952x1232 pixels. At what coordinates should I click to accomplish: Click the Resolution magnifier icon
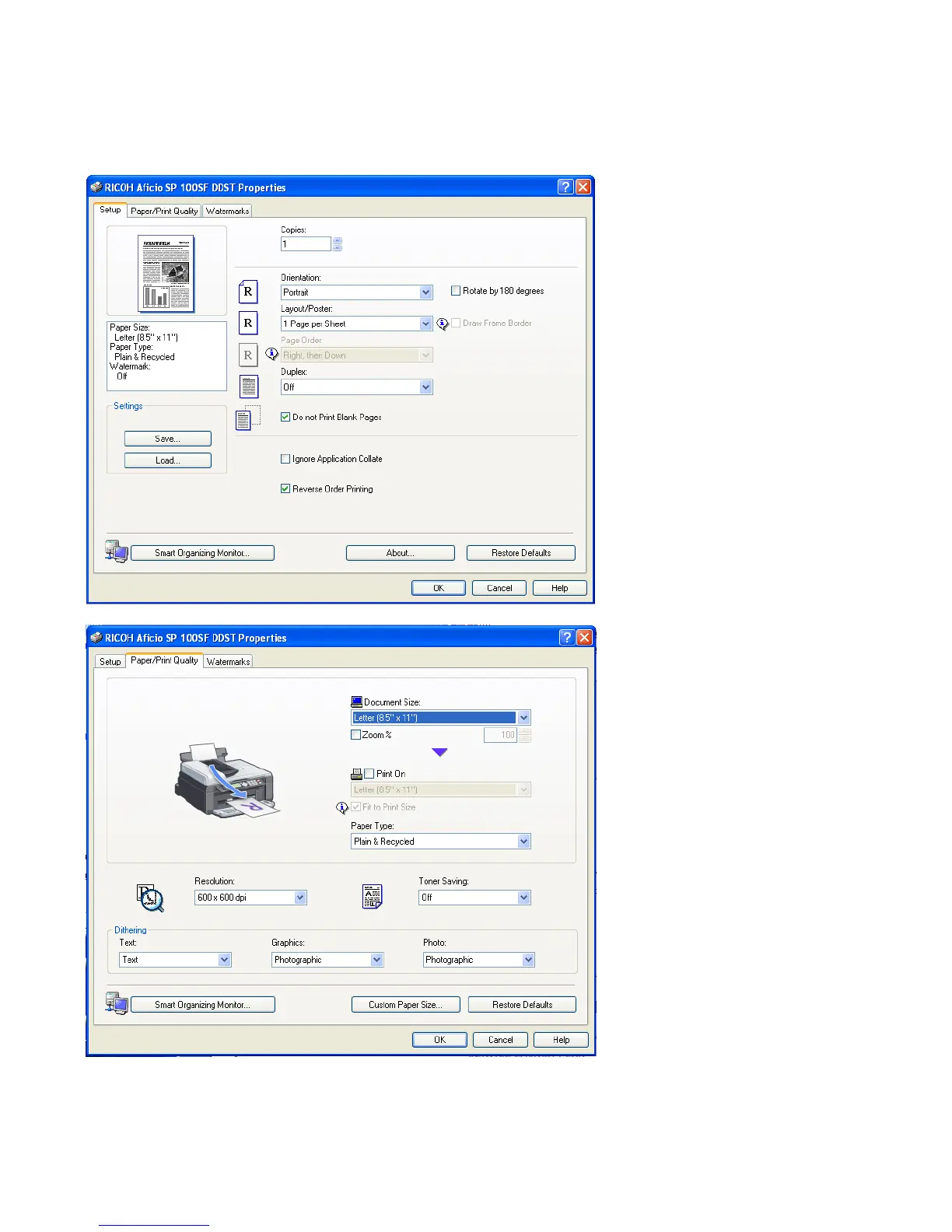point(150,898)
